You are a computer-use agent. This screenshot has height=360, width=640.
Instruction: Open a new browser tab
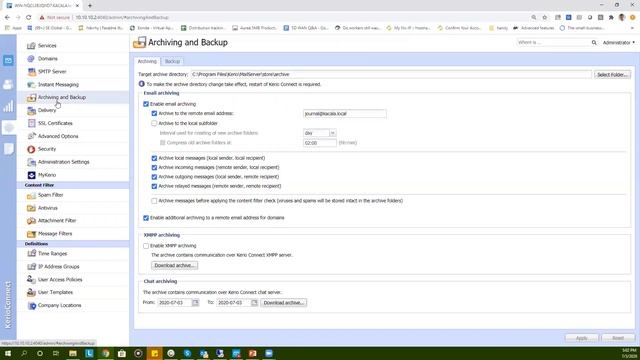(90, 6)
